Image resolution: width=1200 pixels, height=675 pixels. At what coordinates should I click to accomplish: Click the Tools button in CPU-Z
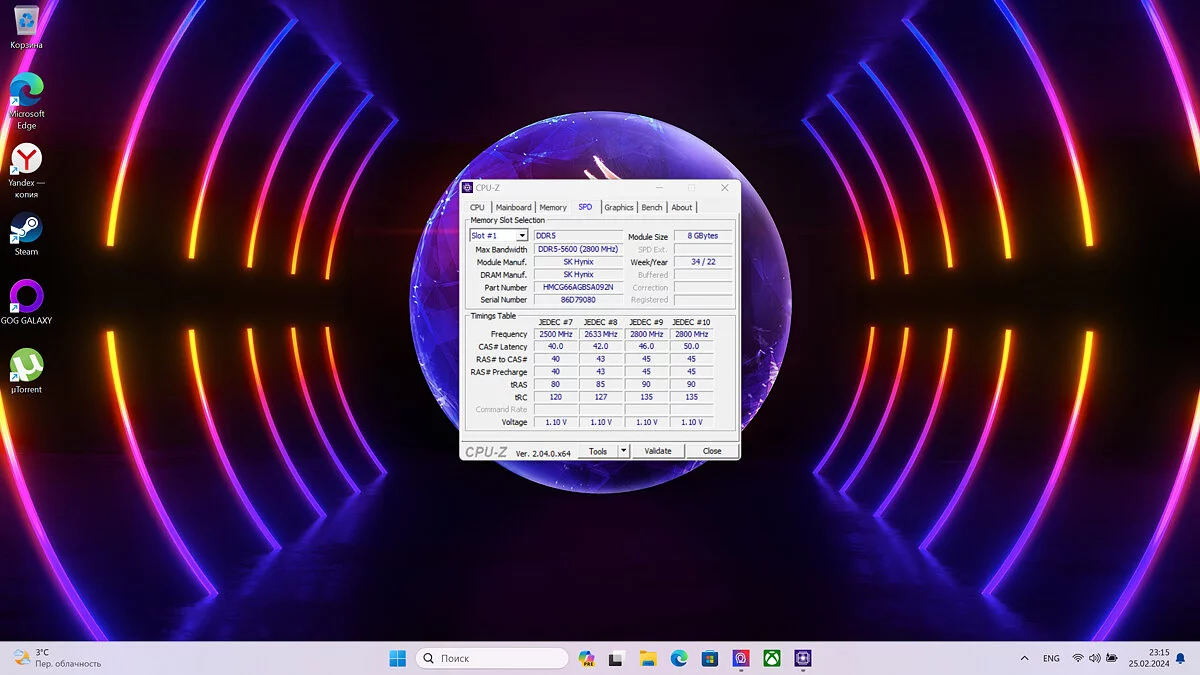coord(598,451)
